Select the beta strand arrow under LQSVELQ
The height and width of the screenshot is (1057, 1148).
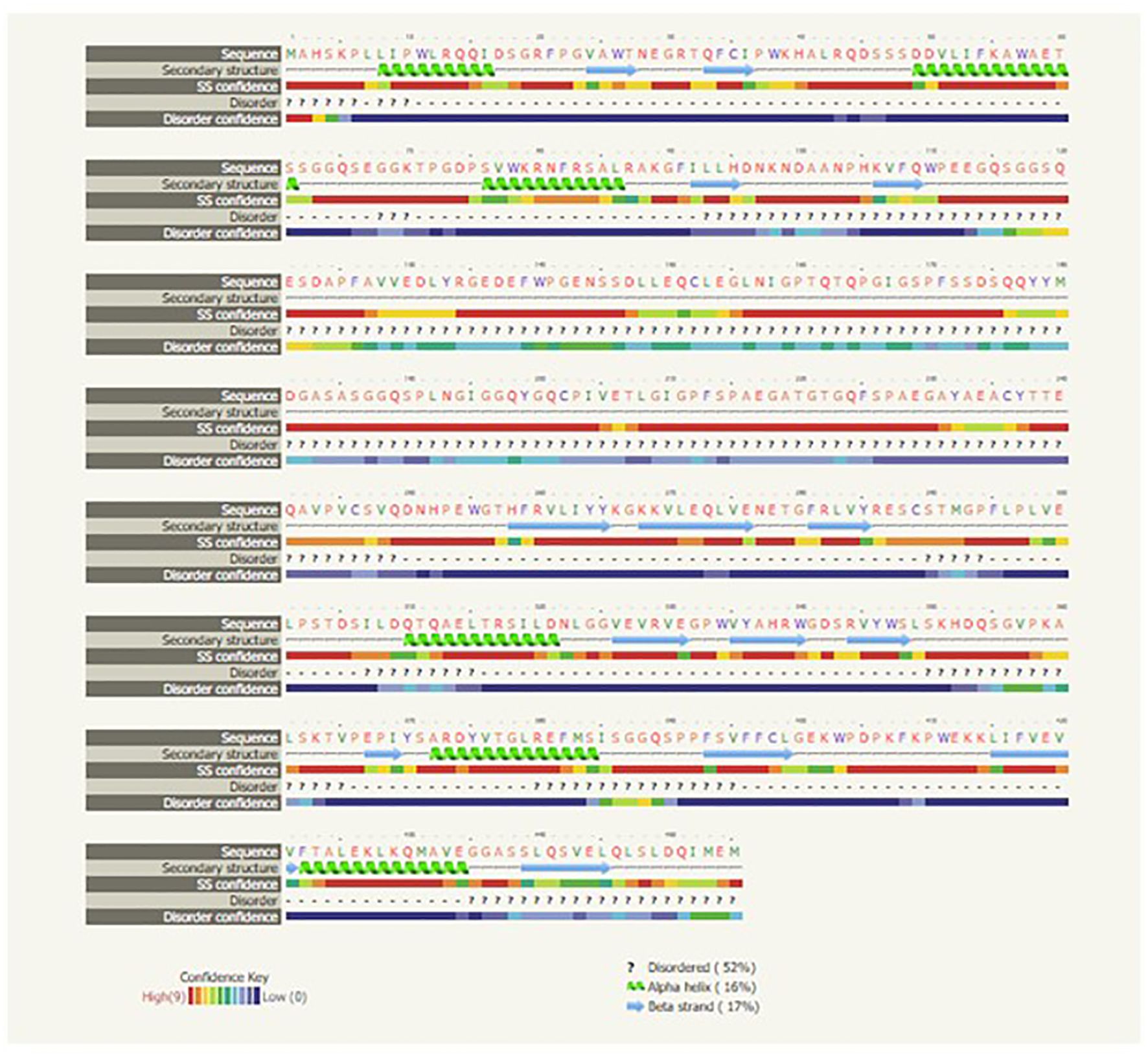pyautogui.click(x=566, y=868)
